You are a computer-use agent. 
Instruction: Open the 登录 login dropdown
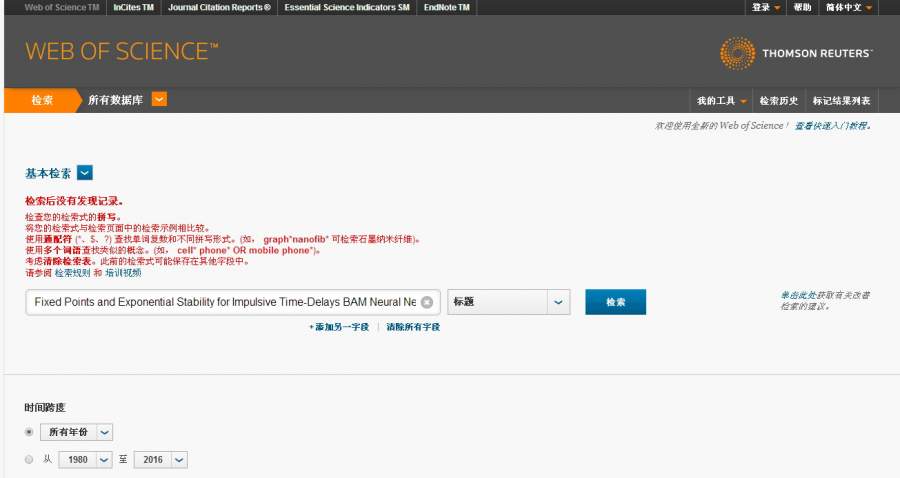(766, 7)
